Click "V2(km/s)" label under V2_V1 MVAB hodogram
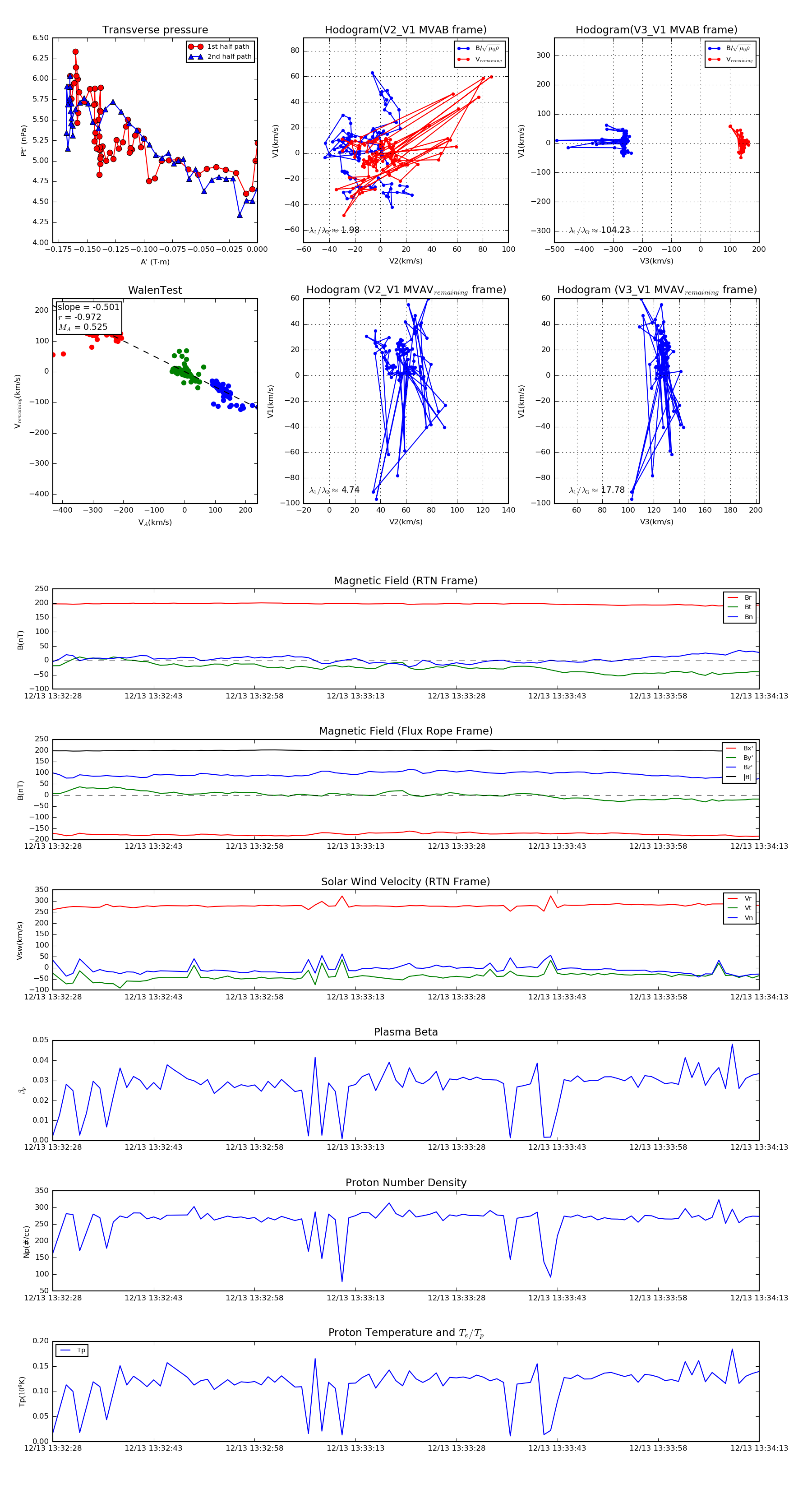This screenshot has width=812, height=1489. tap(406, 261)
